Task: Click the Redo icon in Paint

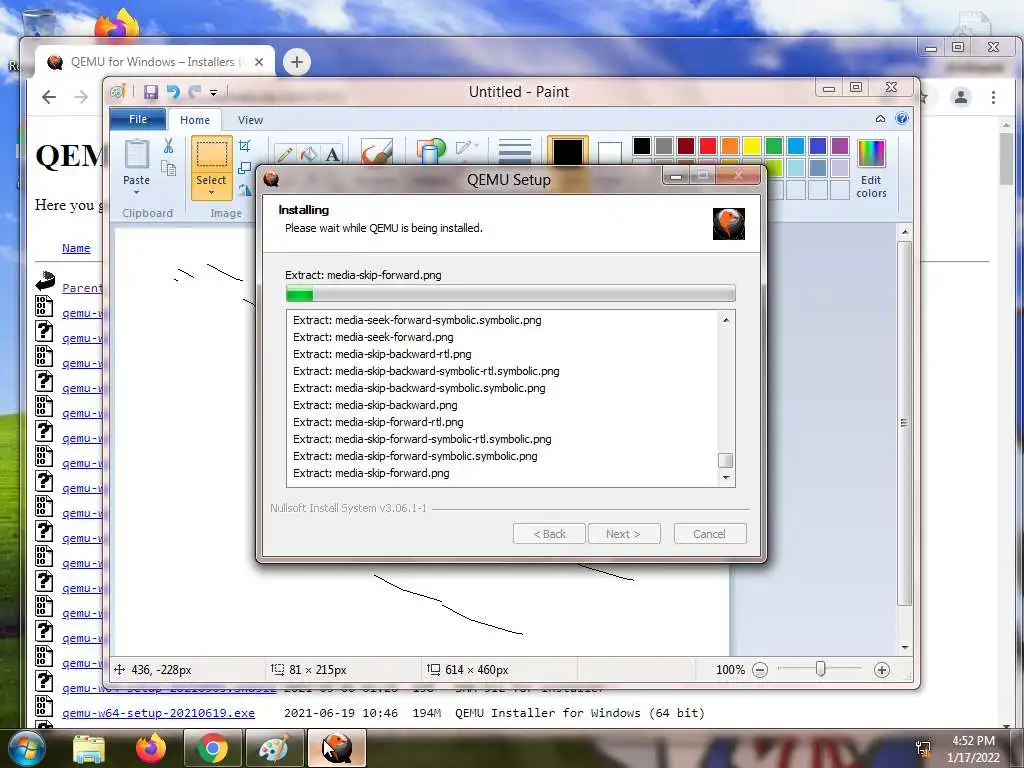Action: [195, 92]
